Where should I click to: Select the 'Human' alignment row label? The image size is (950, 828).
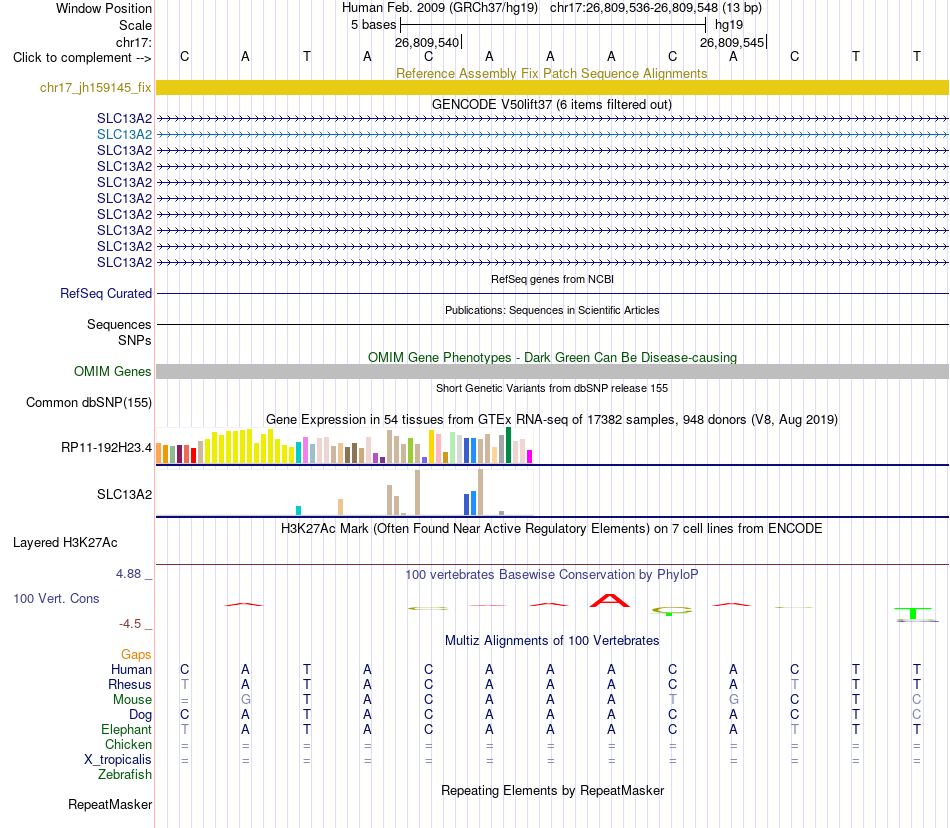pos(131,669)
